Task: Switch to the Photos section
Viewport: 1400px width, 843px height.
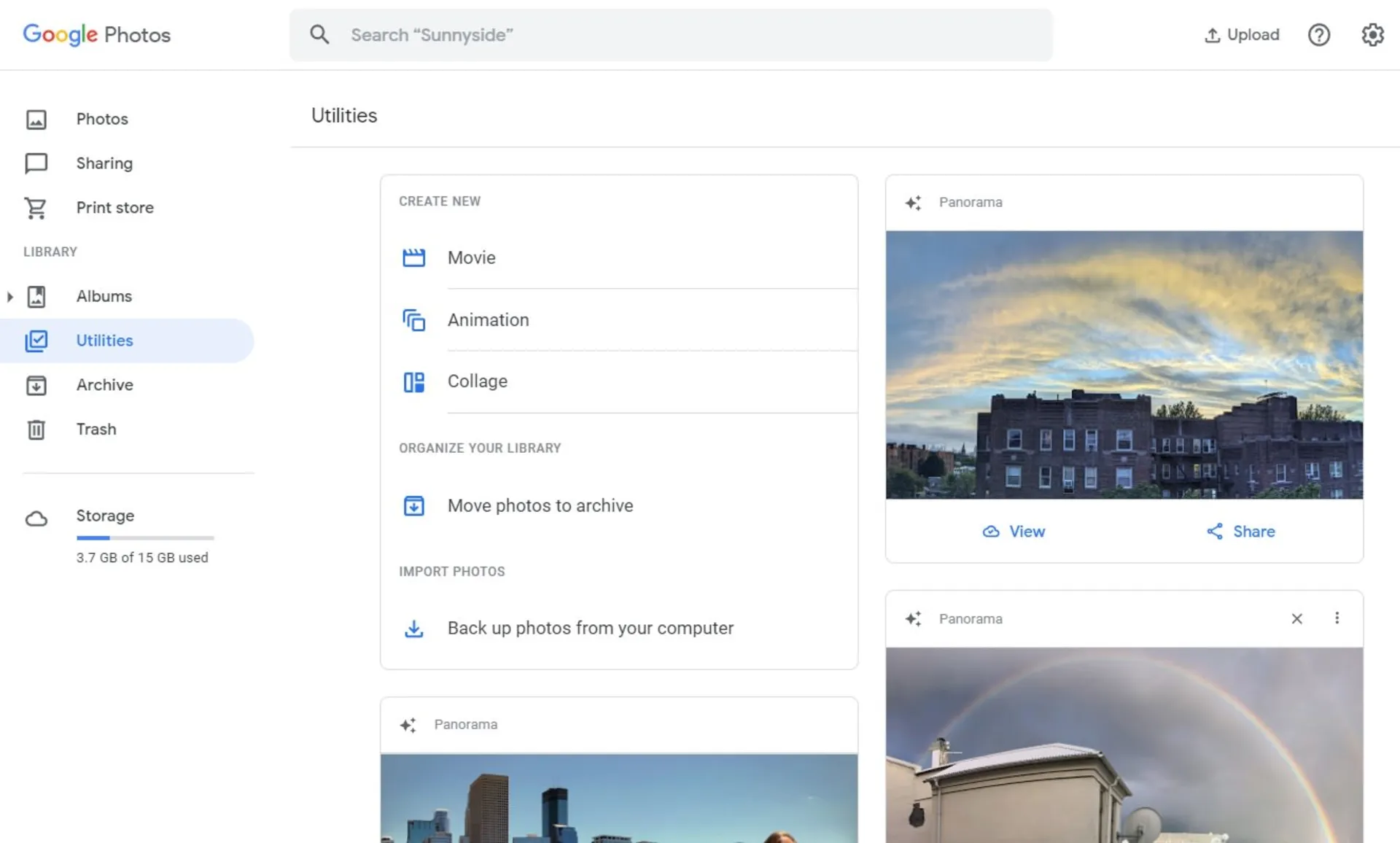Action: (x=102, y=119)
